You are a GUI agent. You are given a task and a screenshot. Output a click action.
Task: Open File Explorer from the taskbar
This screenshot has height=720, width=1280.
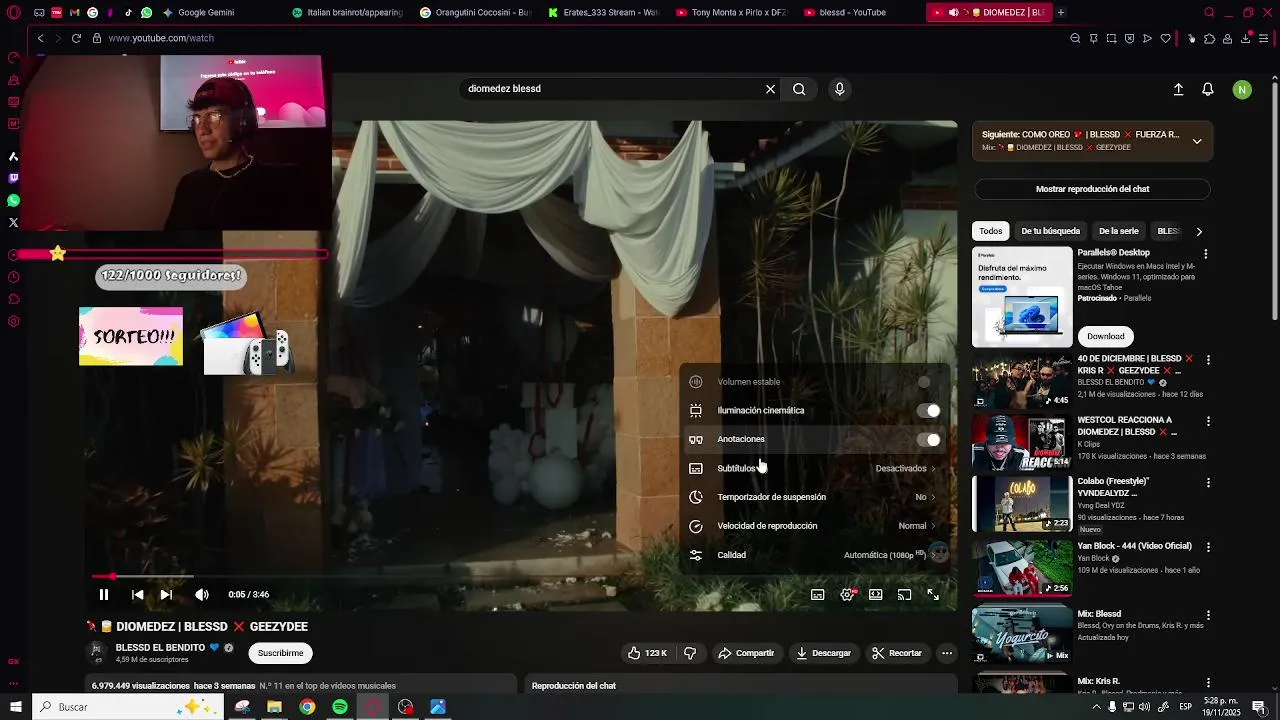274,707
